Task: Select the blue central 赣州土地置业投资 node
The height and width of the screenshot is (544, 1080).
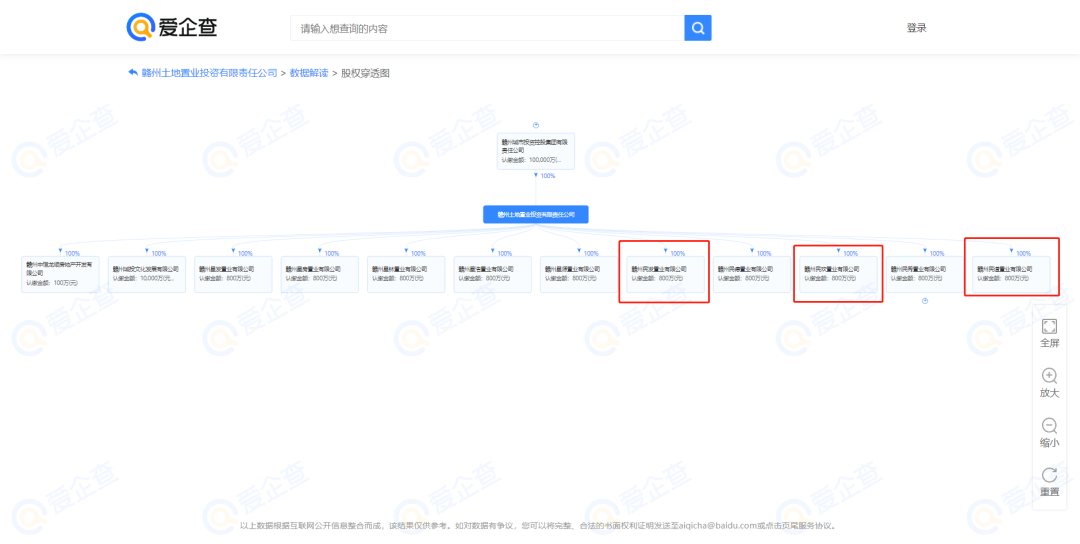Action: [x=535, y=214]
